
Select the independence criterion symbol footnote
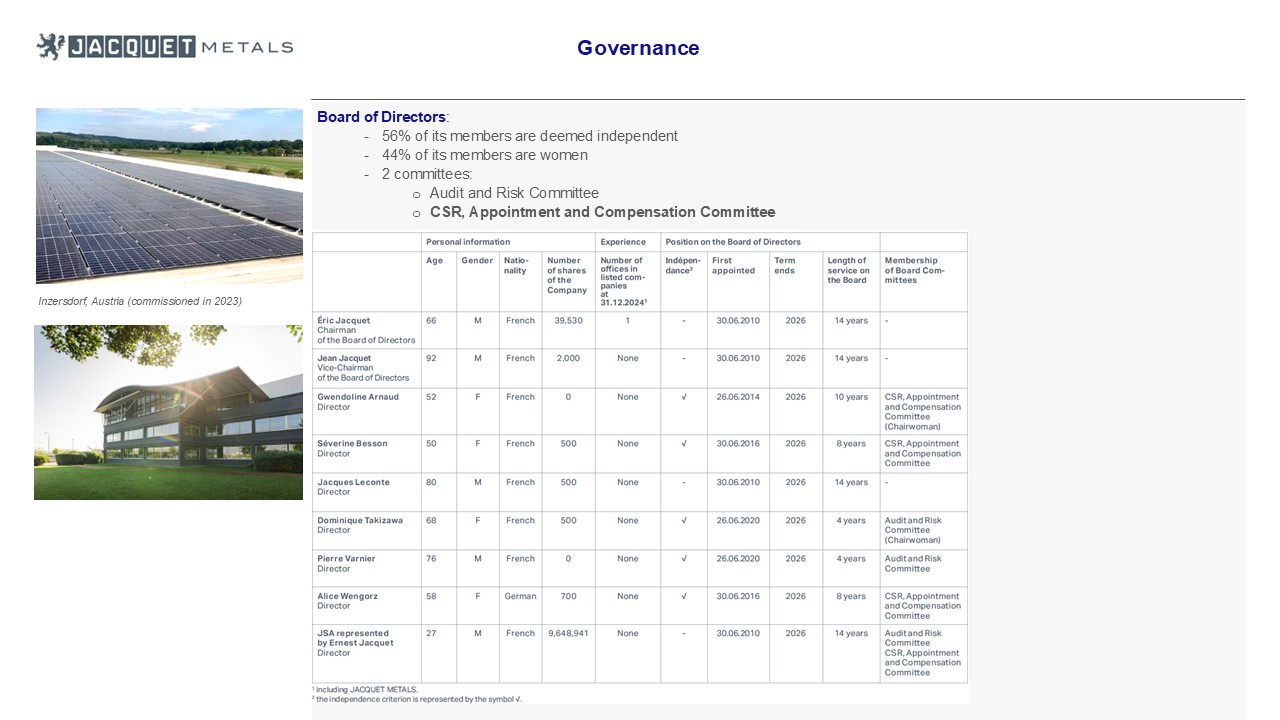coord(417,698)
